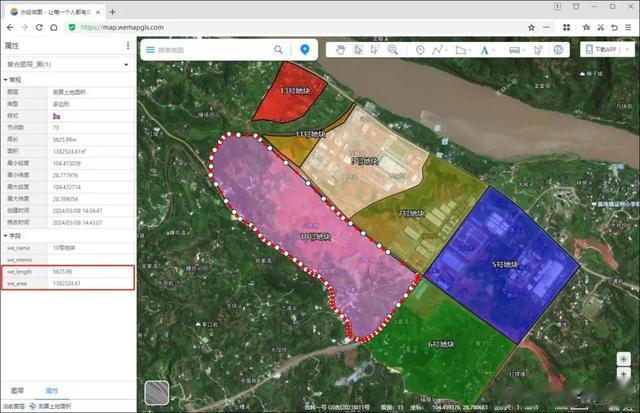
Task: Click the magnifier search icon in search box
Action: 278,50
